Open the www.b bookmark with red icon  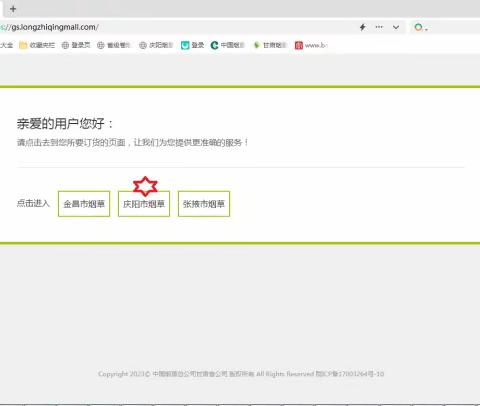(311, 45)
